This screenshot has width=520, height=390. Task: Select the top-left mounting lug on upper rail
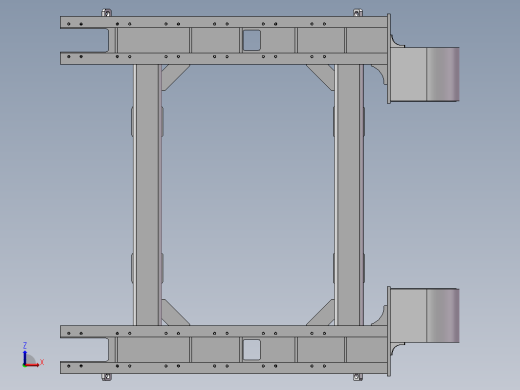[106, 13]
